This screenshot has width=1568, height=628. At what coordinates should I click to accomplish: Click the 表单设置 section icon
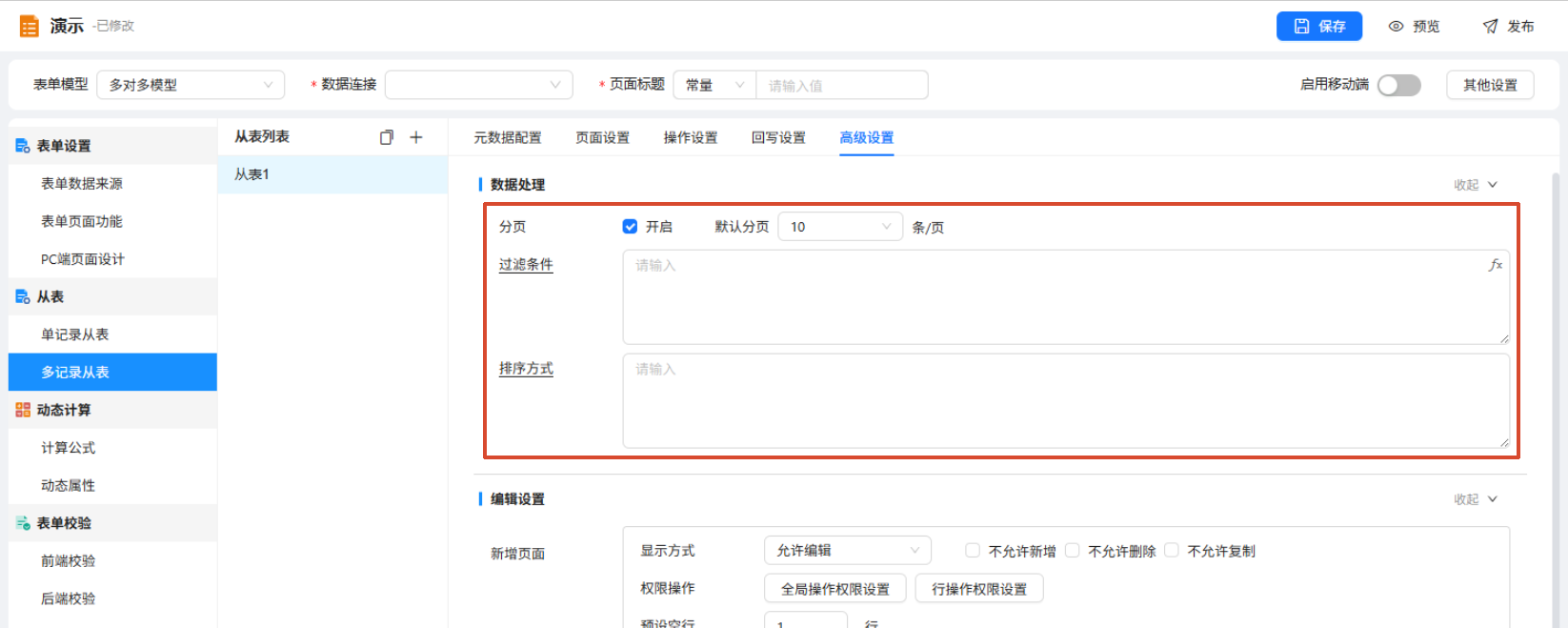22,146
